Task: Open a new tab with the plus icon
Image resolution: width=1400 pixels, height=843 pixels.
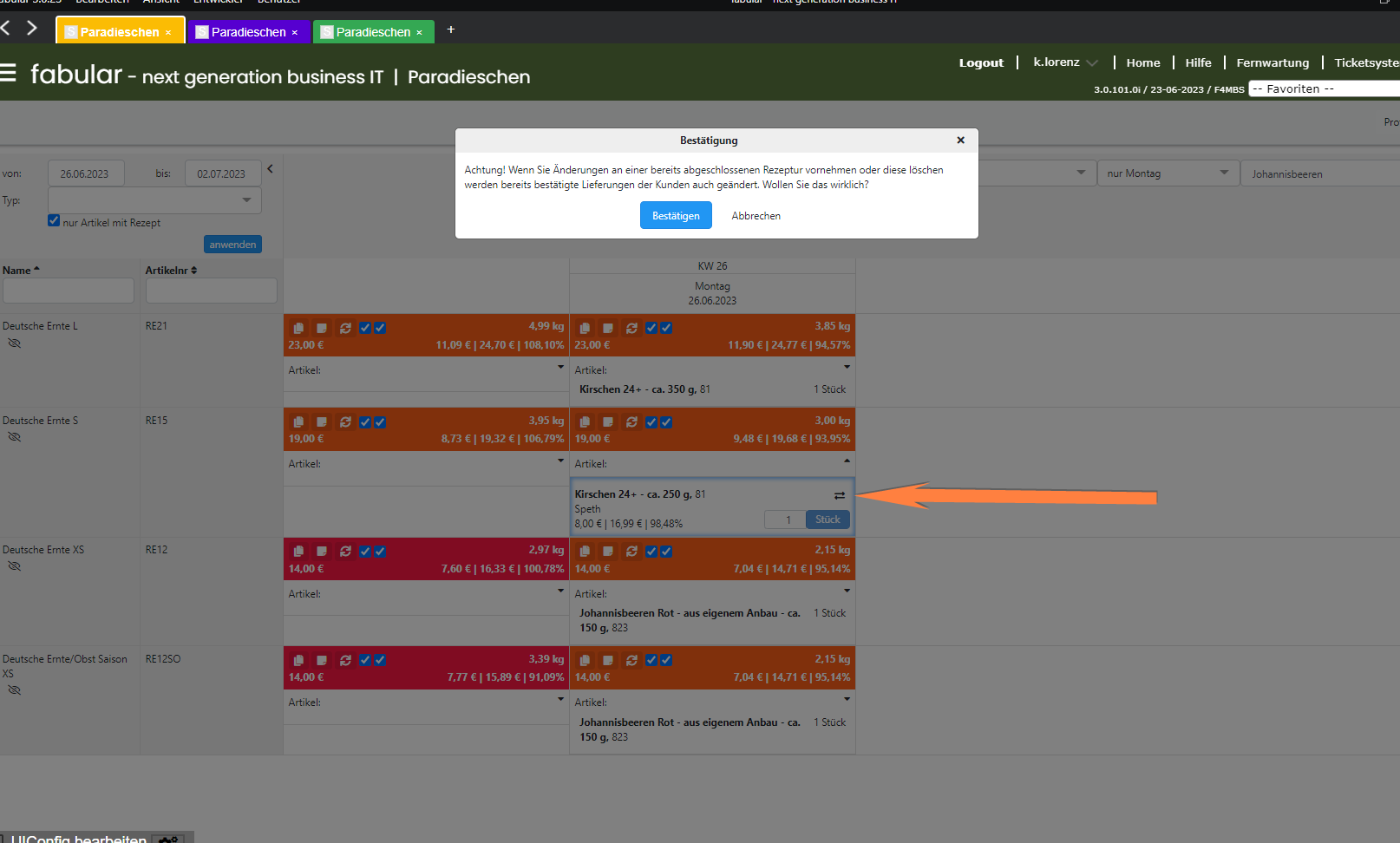Action: [450, 29]
